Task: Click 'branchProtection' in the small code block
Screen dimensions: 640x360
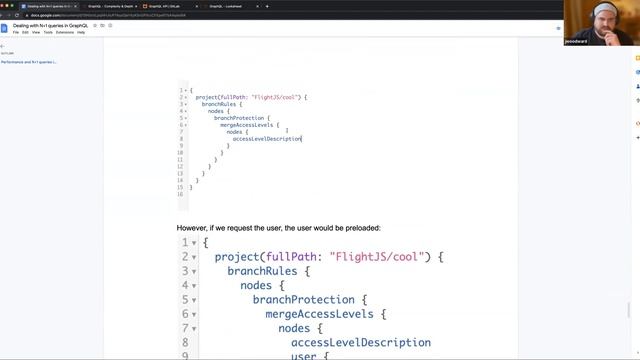Action: (x=239, y=118)
